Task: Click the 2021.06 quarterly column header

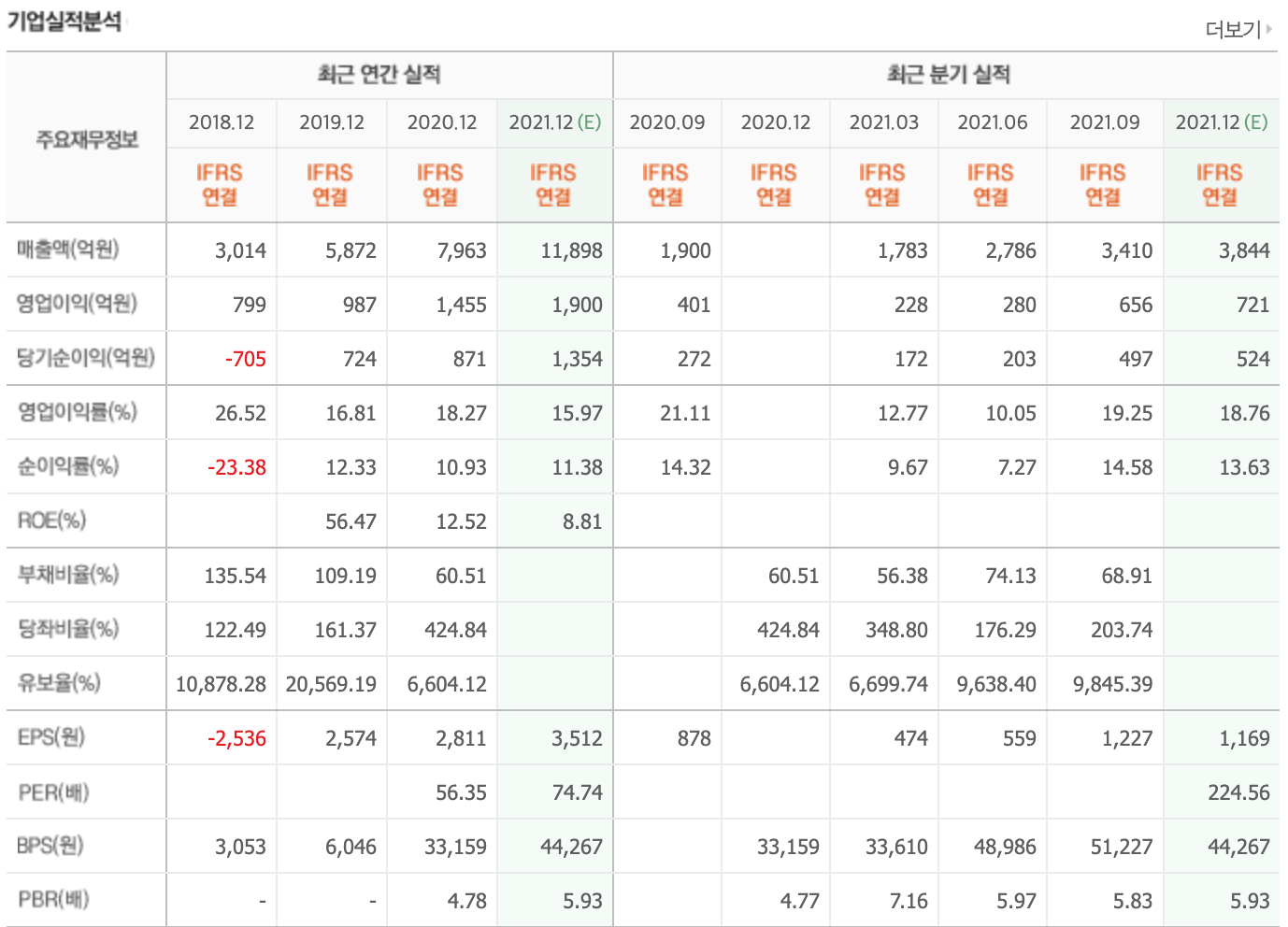Action: coord(993,122)
